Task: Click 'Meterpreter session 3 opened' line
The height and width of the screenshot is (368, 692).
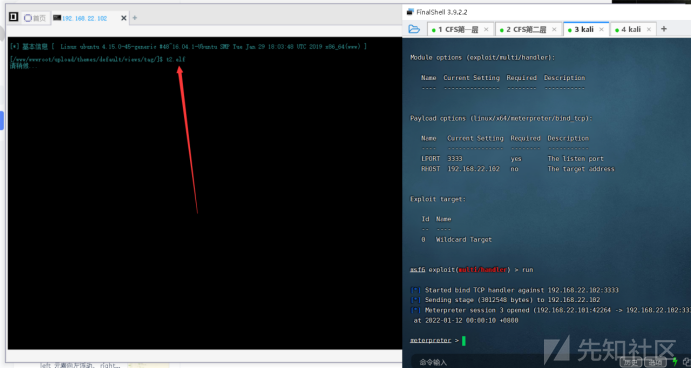Action: coord(551,310)
